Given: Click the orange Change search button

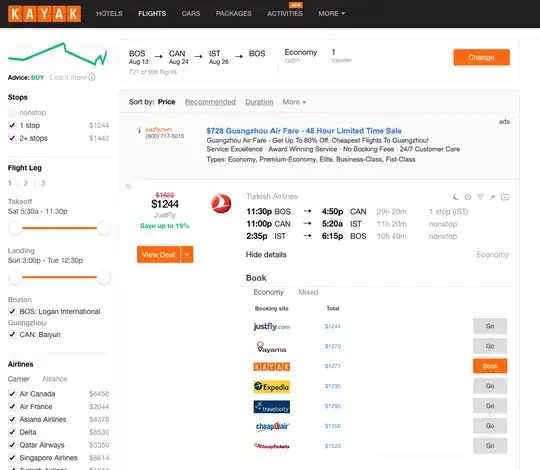Looking at the screenshot, I should (481, 57).
